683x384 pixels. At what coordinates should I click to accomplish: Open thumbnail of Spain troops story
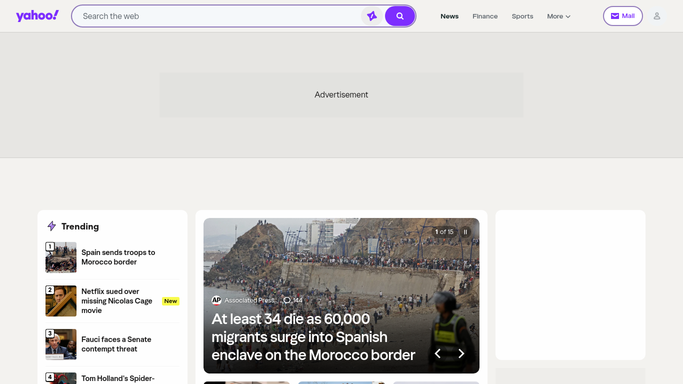point(61,257)
